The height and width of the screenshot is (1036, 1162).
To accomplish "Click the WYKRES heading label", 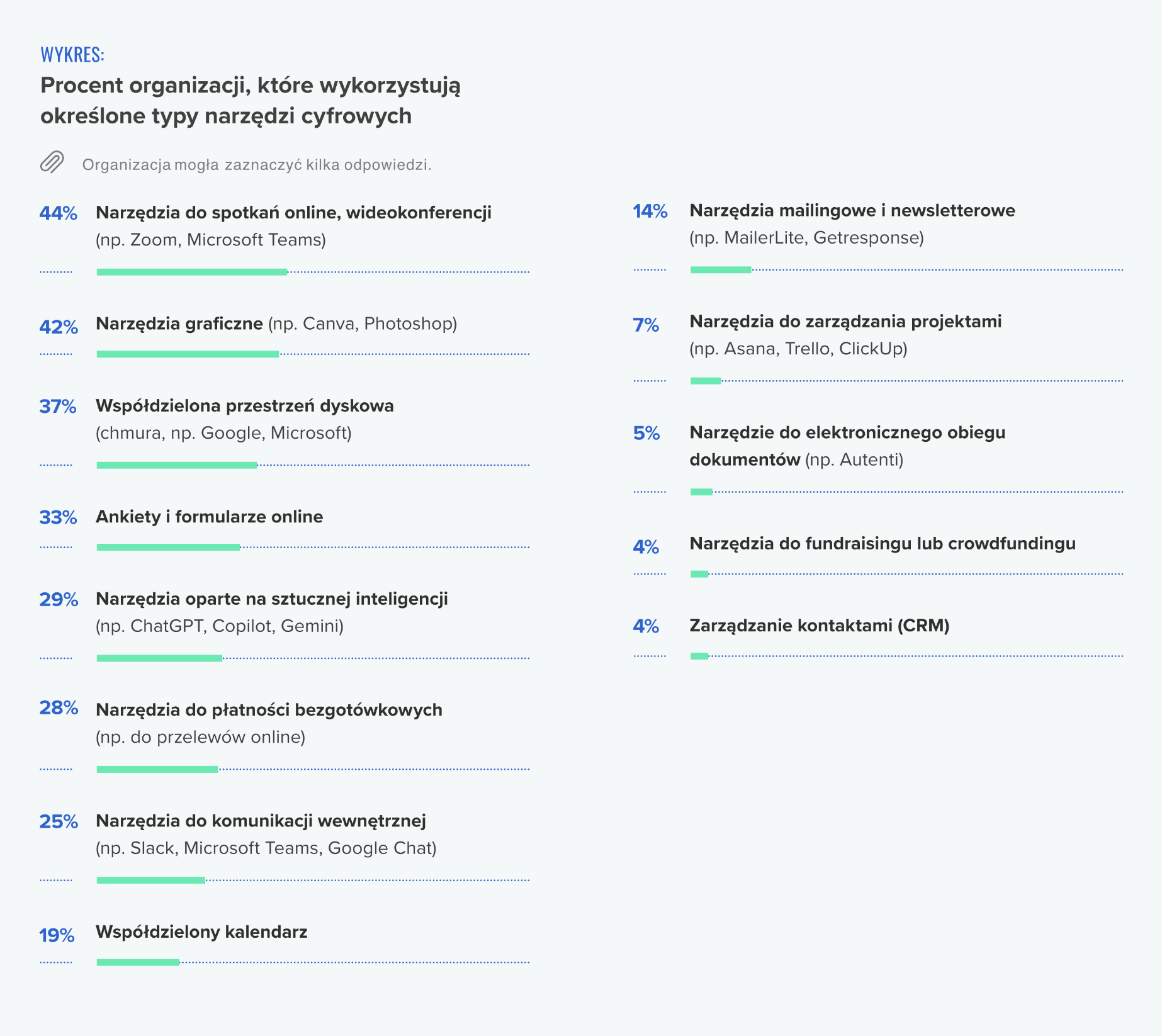I will coord(72,55).
